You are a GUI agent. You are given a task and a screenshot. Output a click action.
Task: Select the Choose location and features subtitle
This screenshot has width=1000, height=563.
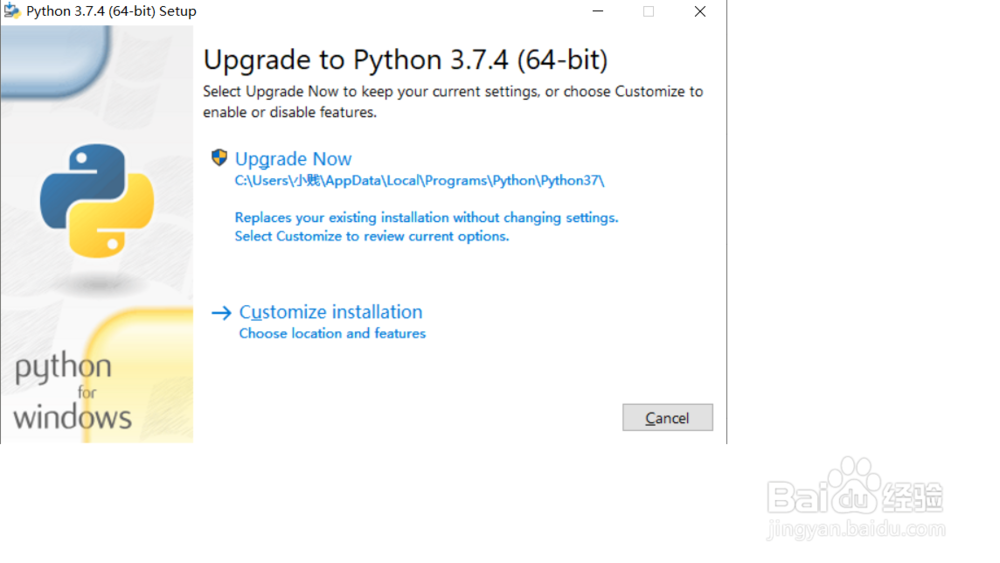pos(332,333)
